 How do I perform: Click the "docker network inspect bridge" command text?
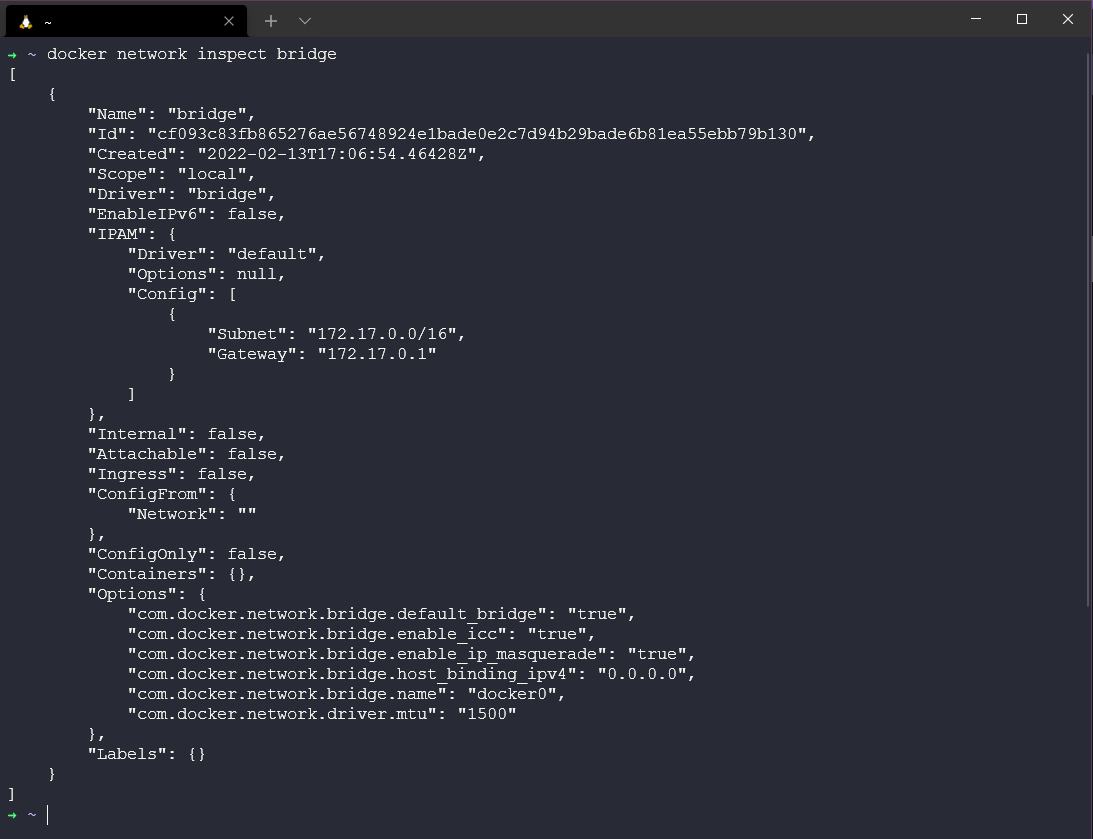click(191, 54)
